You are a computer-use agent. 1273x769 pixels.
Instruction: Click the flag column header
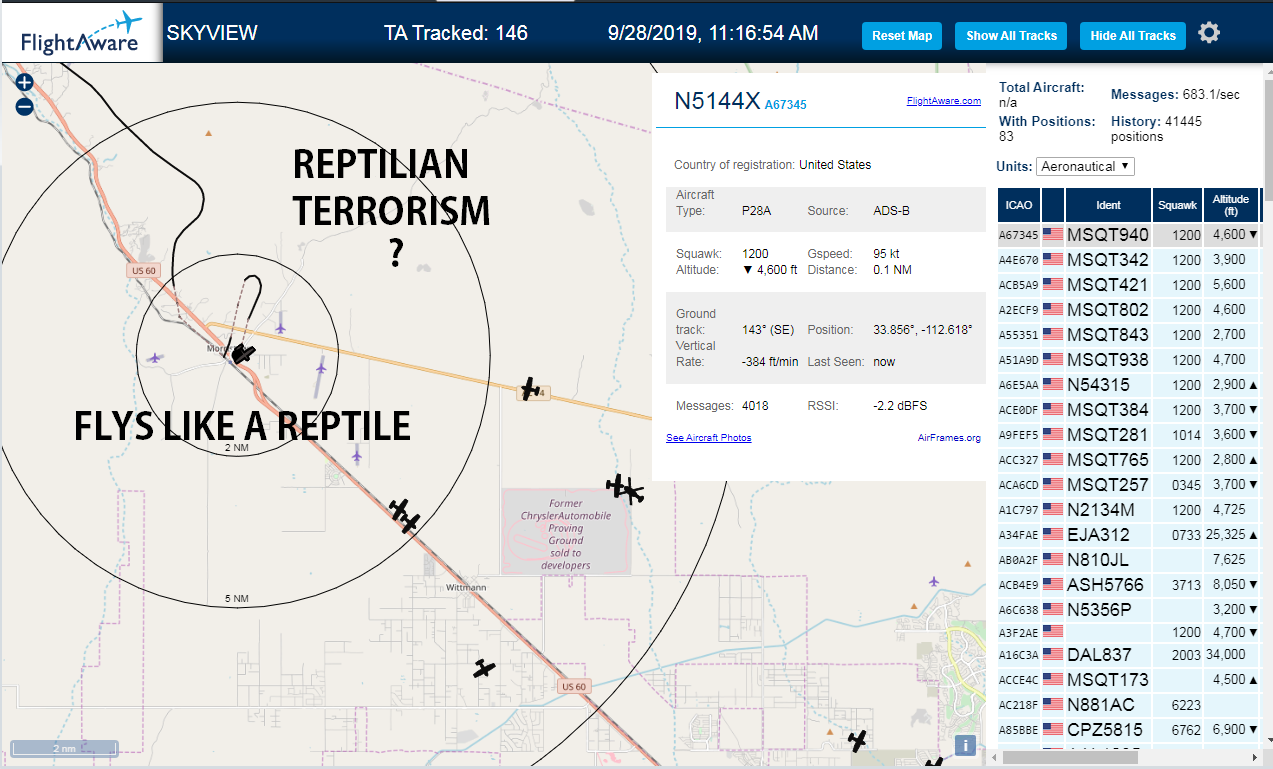tap(1053, 205)
